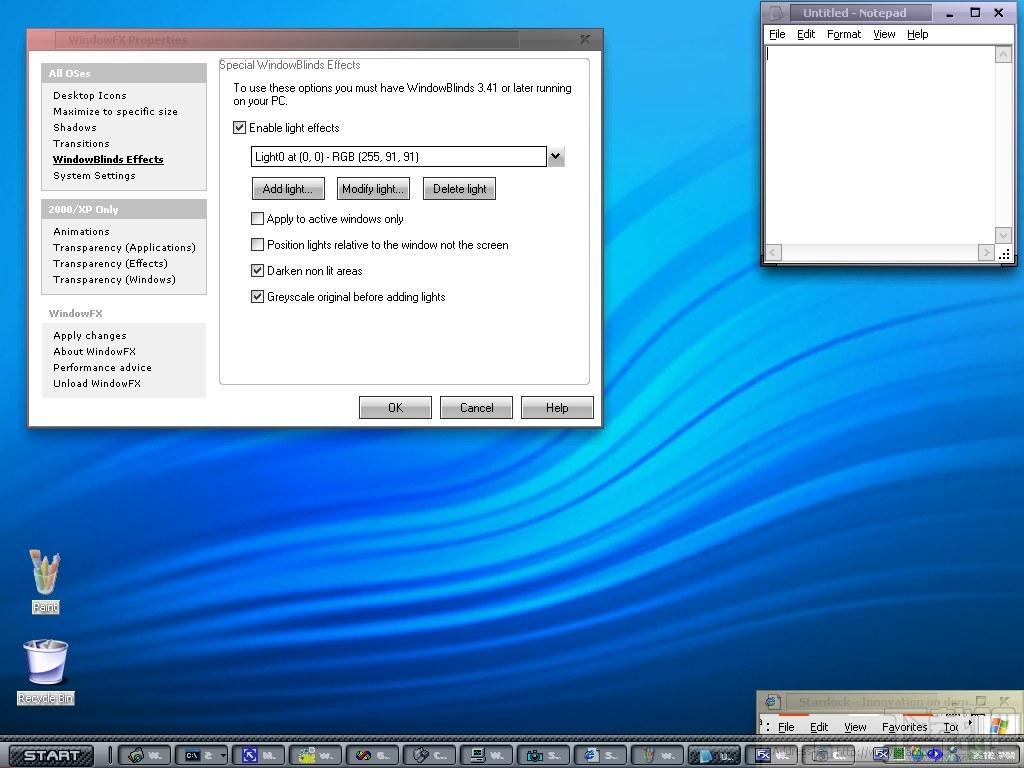Click the Add light button
The height and width of the screenshot is (768, 1024).
click(x=288, y=189)
